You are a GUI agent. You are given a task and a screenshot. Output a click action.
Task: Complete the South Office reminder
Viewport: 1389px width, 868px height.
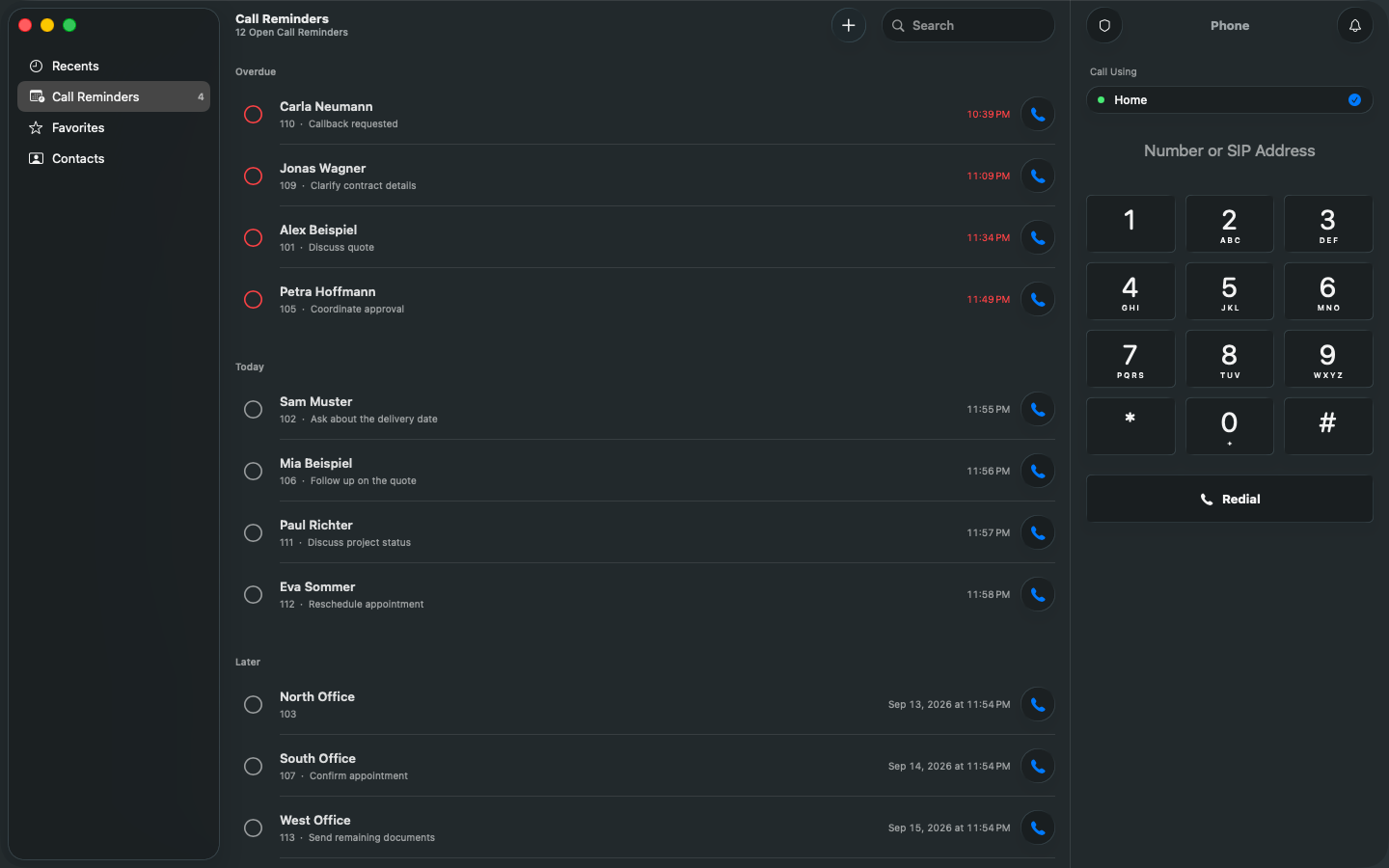[x=253, y=766]
